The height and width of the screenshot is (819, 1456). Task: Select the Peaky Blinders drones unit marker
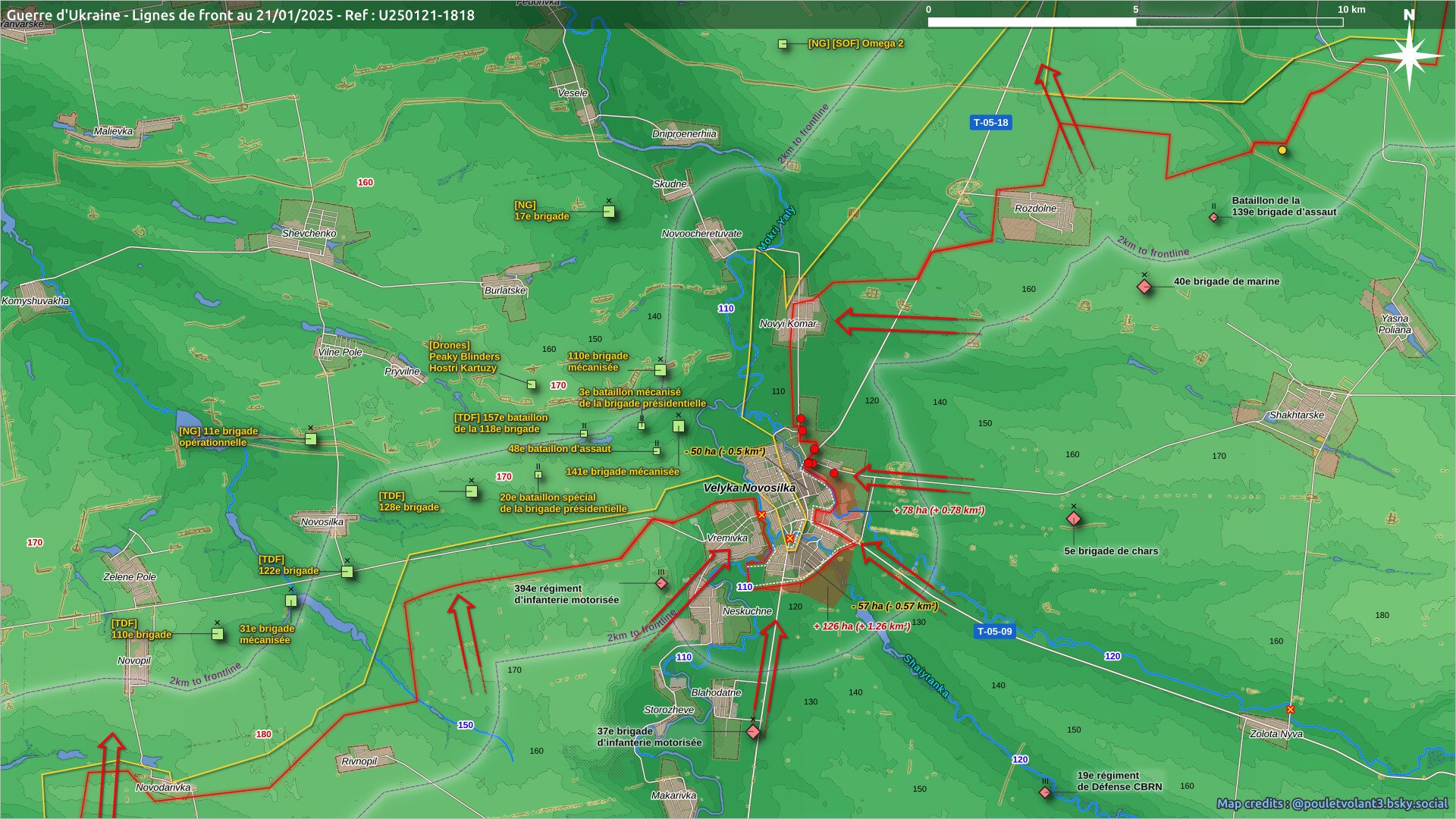[x=532, y=384]
